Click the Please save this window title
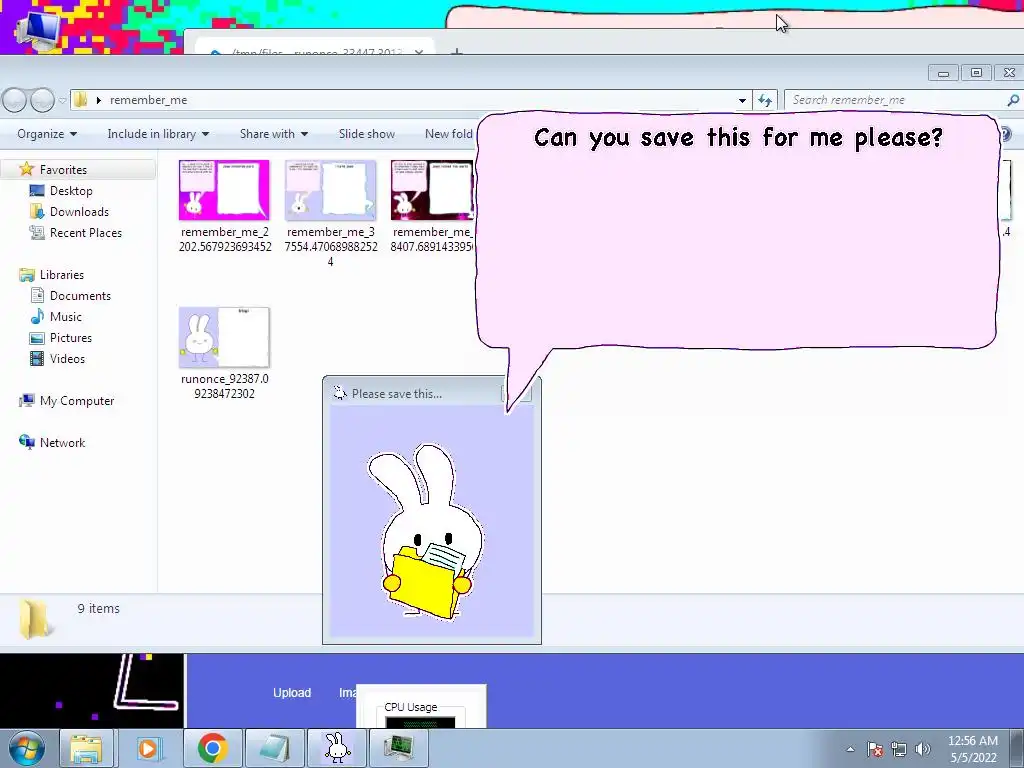Image resolution: width=1024 pixels, height=768 pixels. coord(396,394)
